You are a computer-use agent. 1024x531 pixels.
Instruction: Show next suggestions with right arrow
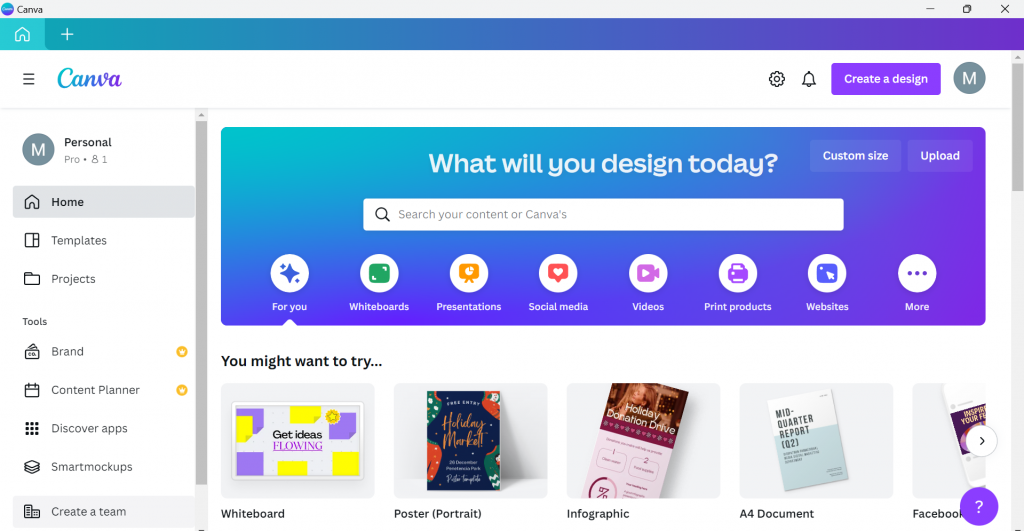982,441
